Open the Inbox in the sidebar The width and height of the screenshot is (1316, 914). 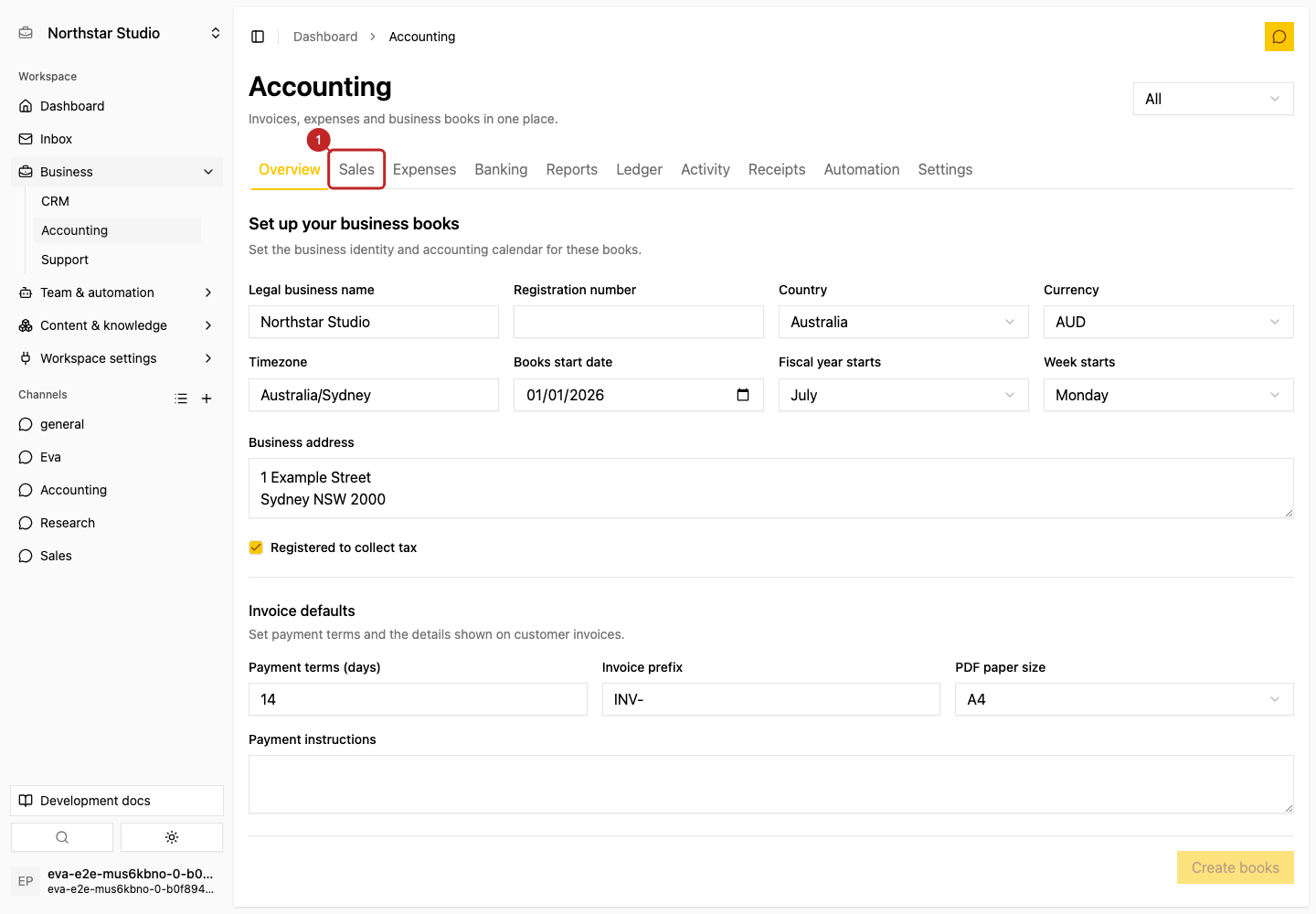click(x=117, y=139)
